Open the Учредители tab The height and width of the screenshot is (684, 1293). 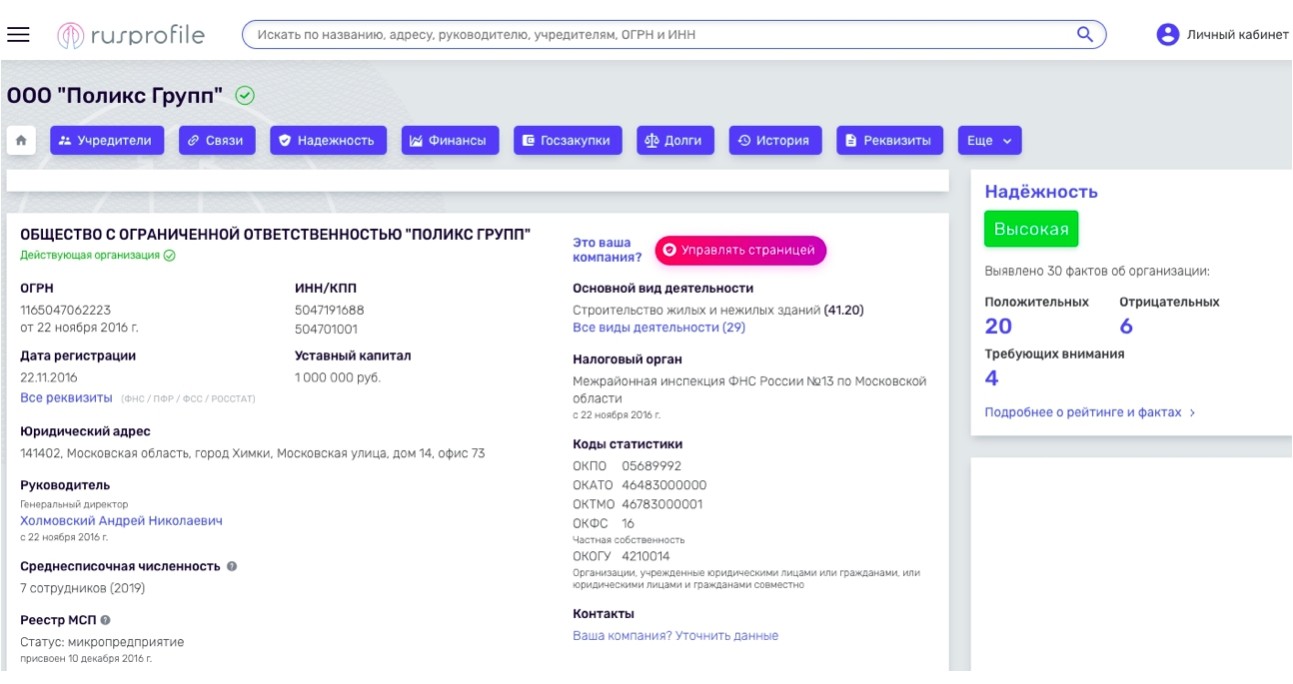pyautogui.click(x=107, y=141)
